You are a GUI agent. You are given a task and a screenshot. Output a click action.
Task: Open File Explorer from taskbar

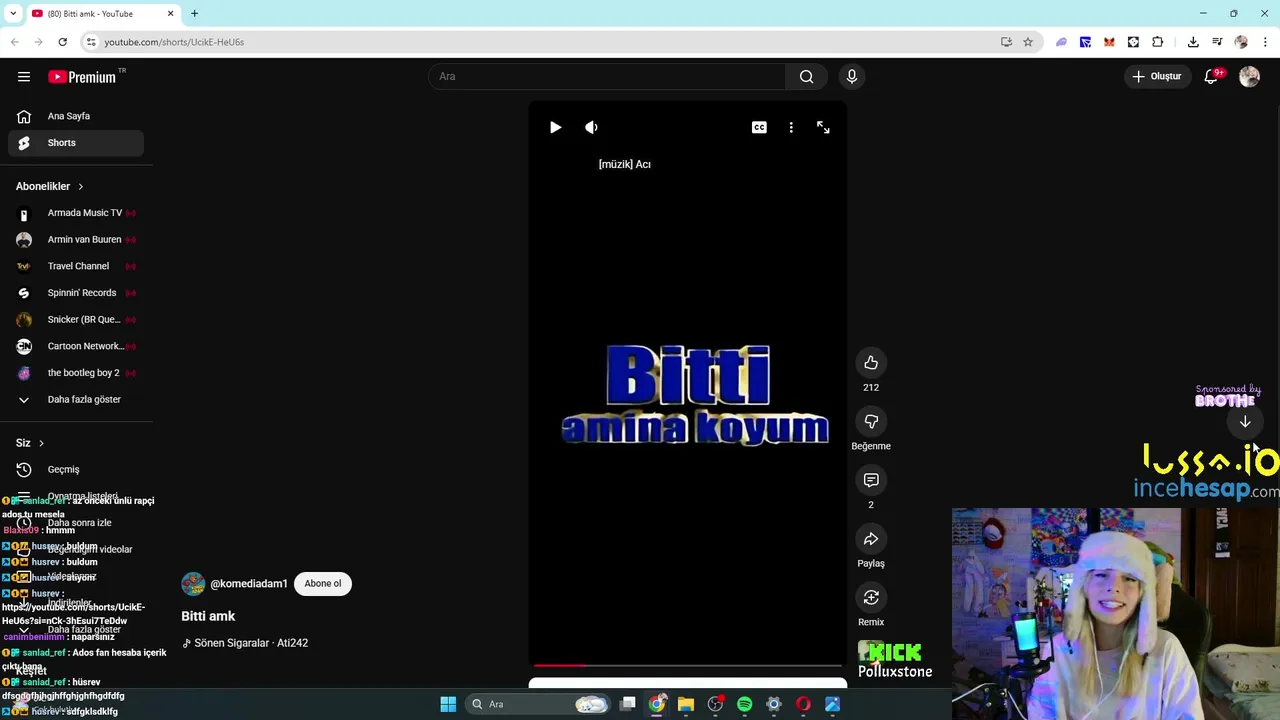[x=686, y=704]
